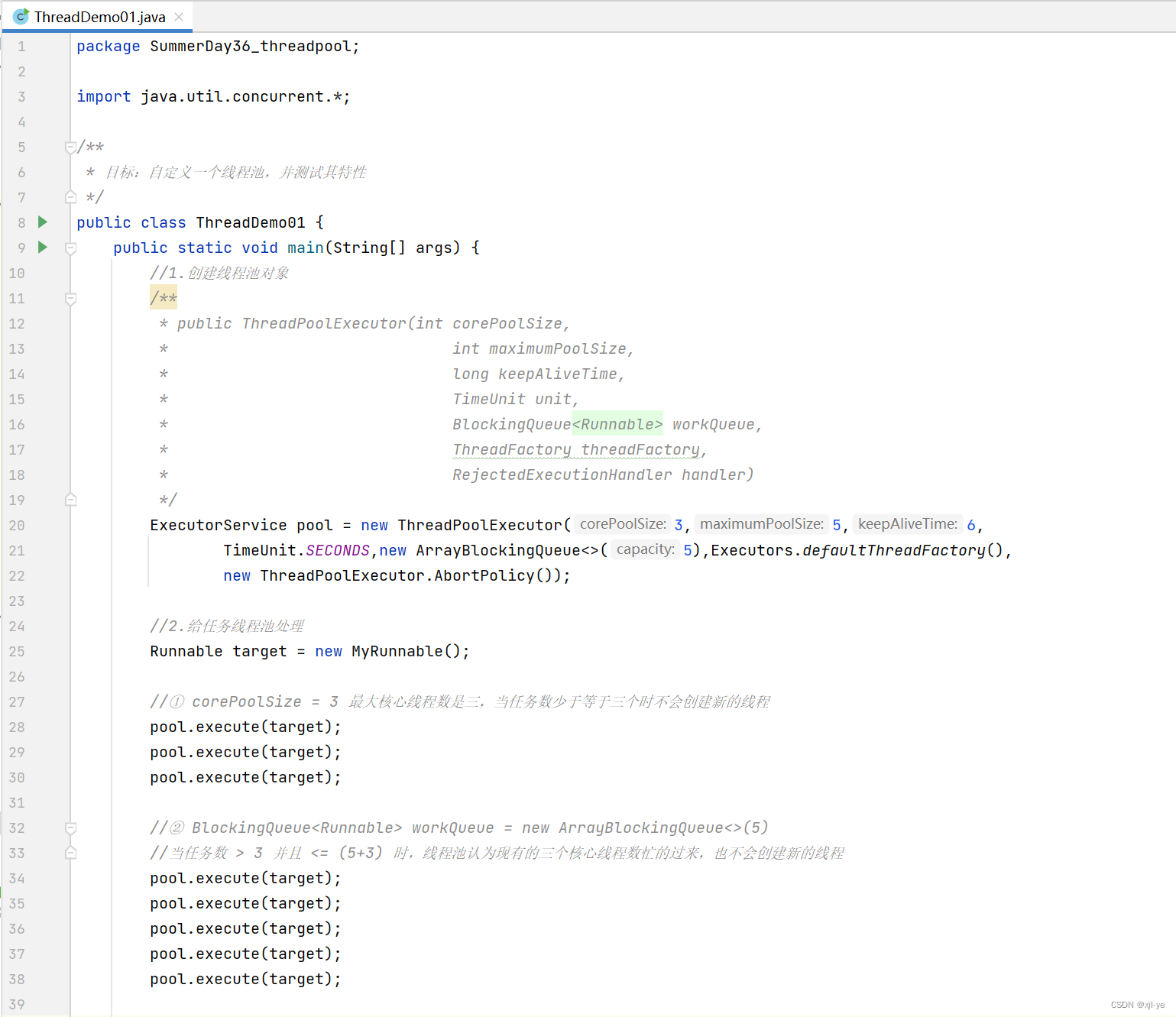Click ArrayBlockingQueue<> on line 21

507,550
